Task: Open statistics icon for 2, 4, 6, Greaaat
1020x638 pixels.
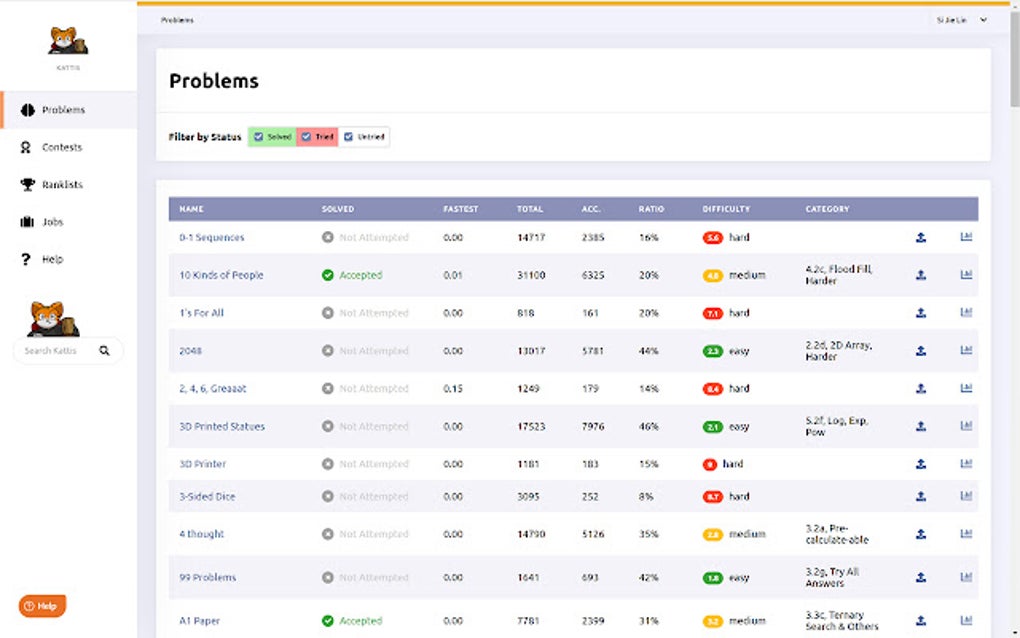Action: pyautogui.click(x=966, y=388)
